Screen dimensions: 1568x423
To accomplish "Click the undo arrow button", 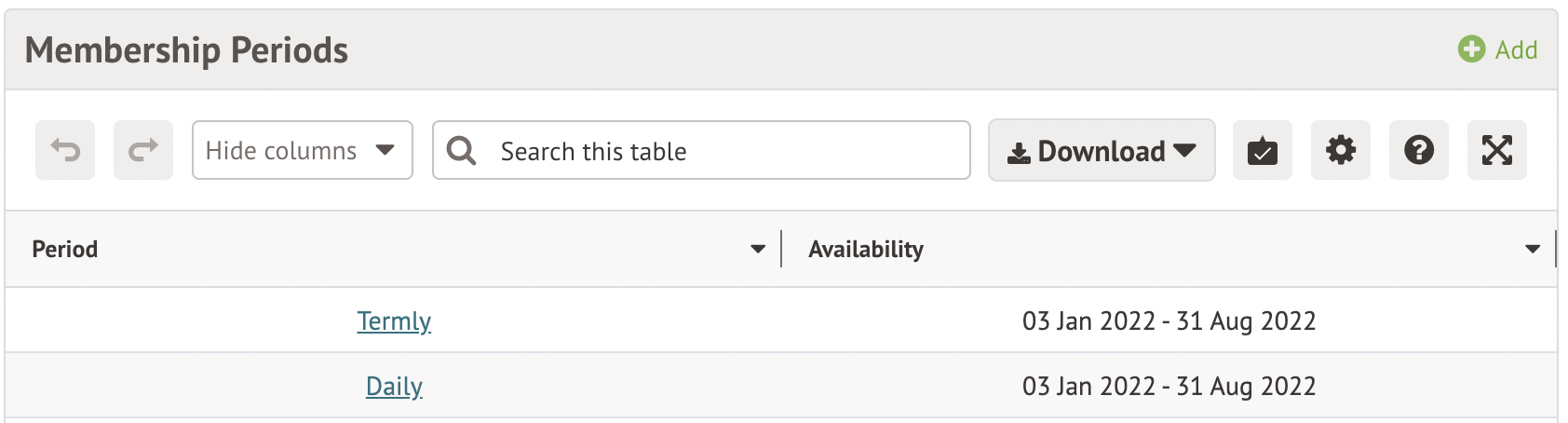I will 65,150.
